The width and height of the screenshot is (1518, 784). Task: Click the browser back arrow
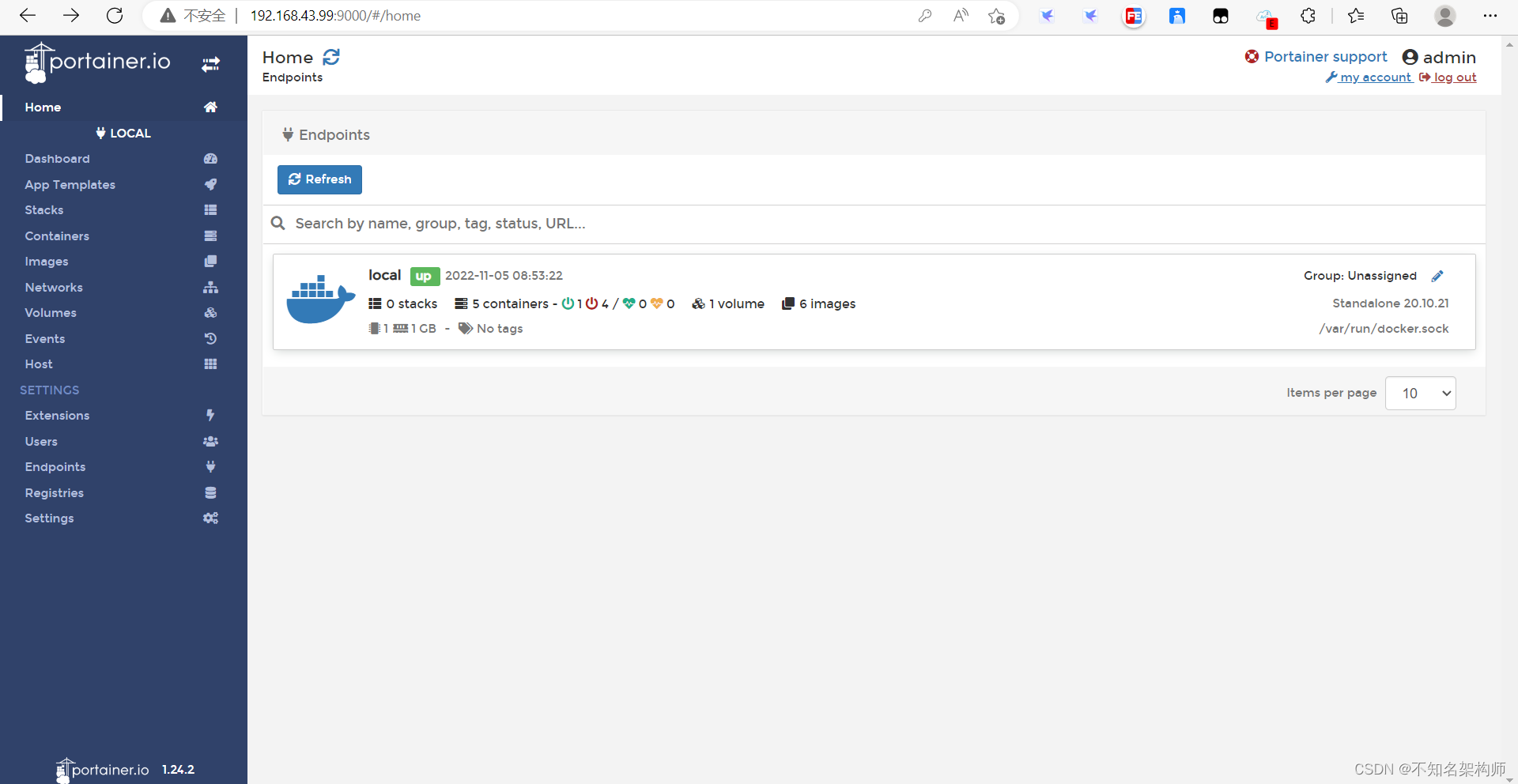[x=28, y=16]
